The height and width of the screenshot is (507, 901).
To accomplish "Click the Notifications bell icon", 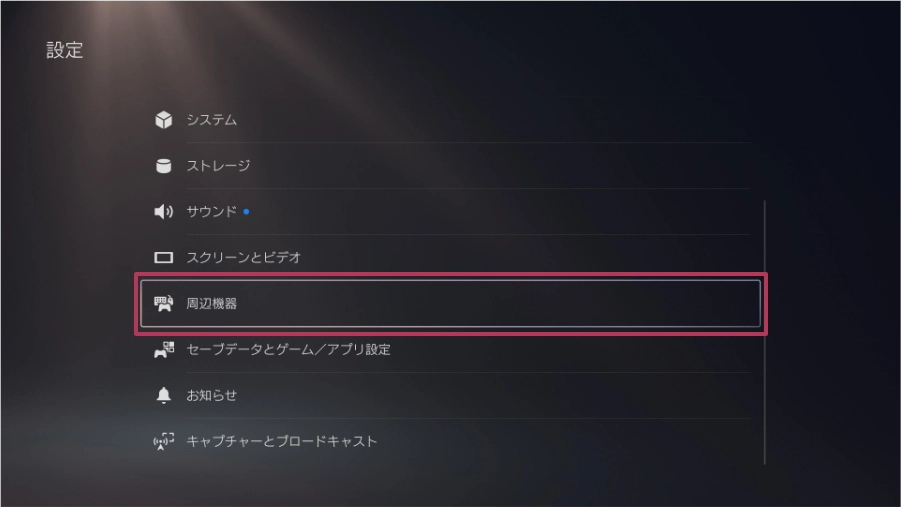I will [x=163, y=396].
